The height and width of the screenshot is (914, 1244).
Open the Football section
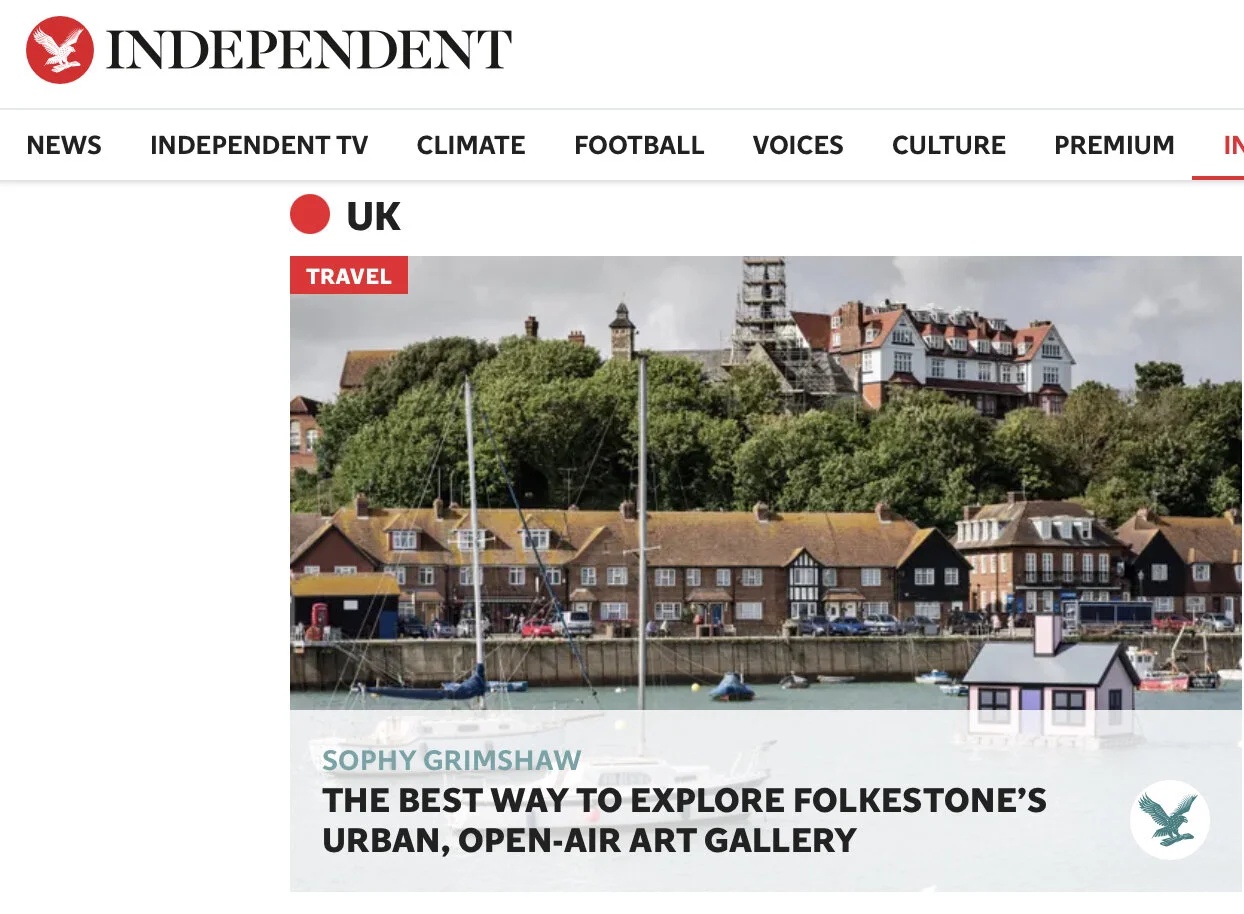click(639, 146)
